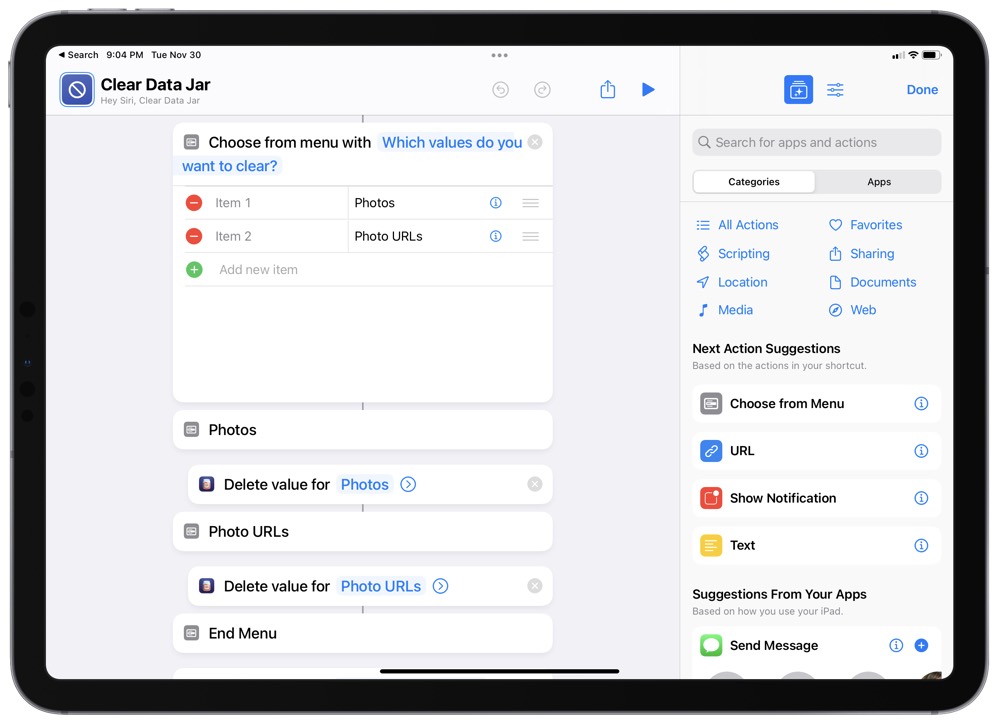The image size is (1000, 725).
Task: Tap the search apps and actions field
Action: point(815,142)
